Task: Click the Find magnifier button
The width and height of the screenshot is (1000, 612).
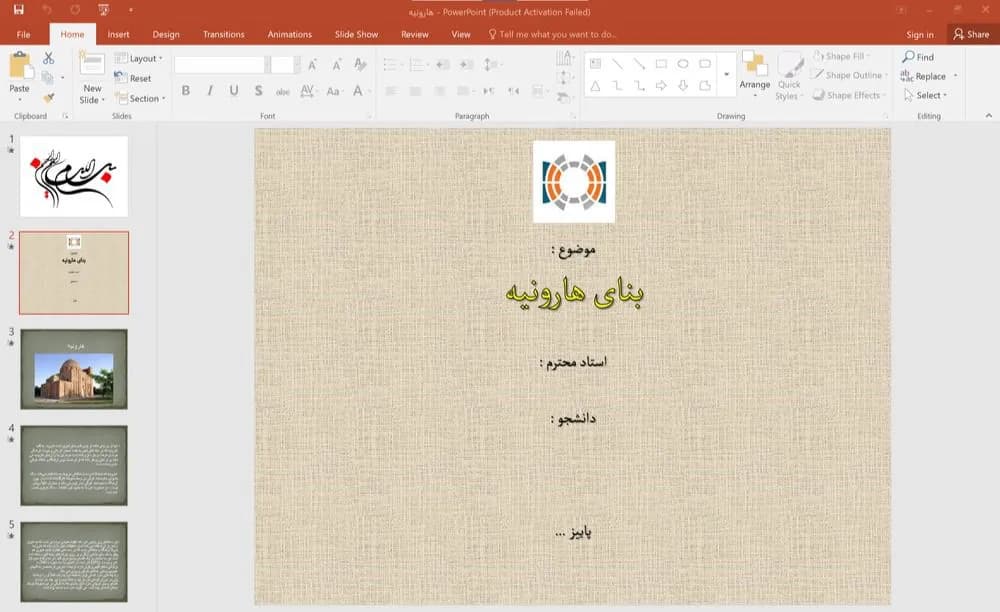Action: click(x=918, y=57)
